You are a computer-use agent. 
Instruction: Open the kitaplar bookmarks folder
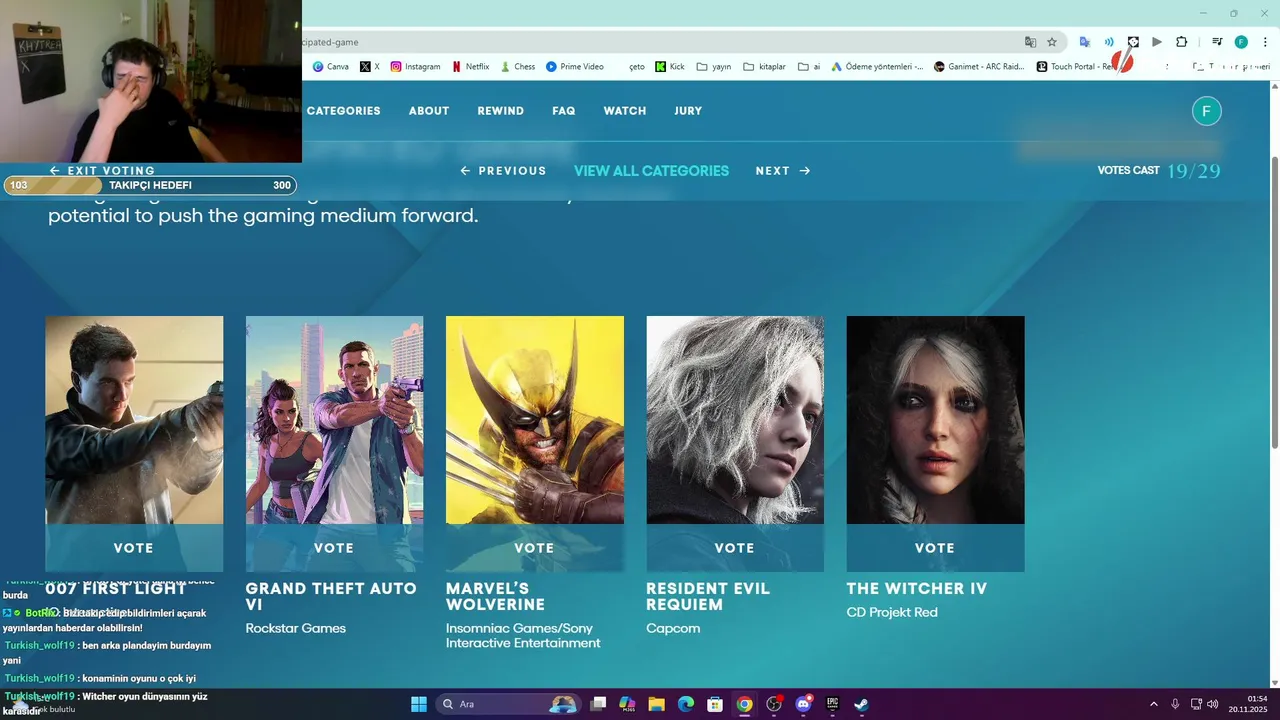click(764, 67)
